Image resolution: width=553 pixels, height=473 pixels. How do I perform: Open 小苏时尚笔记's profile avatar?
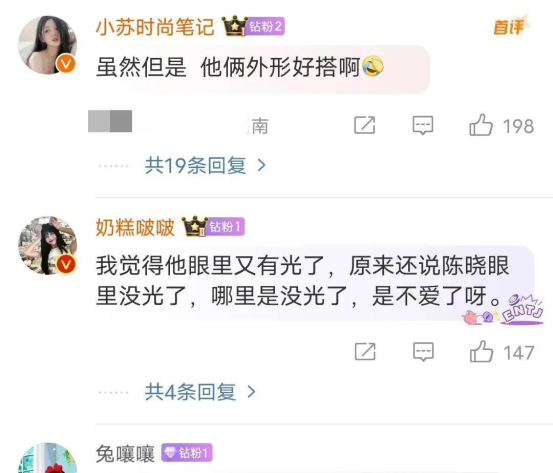point(48,45)
